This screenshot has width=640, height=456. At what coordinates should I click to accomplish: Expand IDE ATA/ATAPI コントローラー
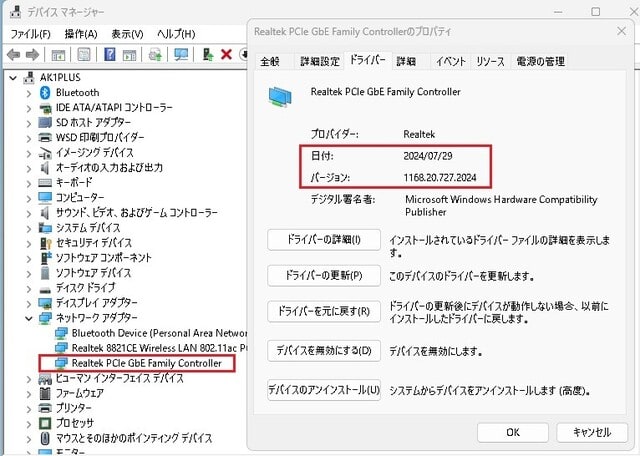pyautogui.click(x=29, y=108)
